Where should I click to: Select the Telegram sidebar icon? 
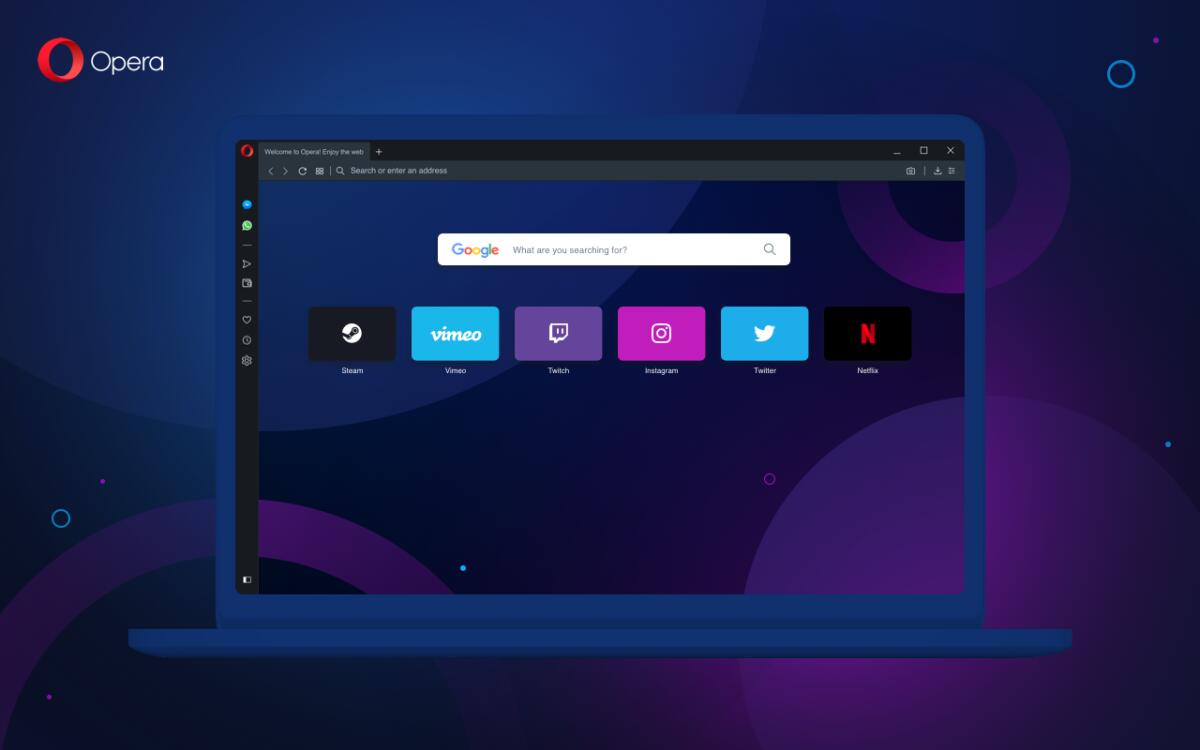[246, 263]
